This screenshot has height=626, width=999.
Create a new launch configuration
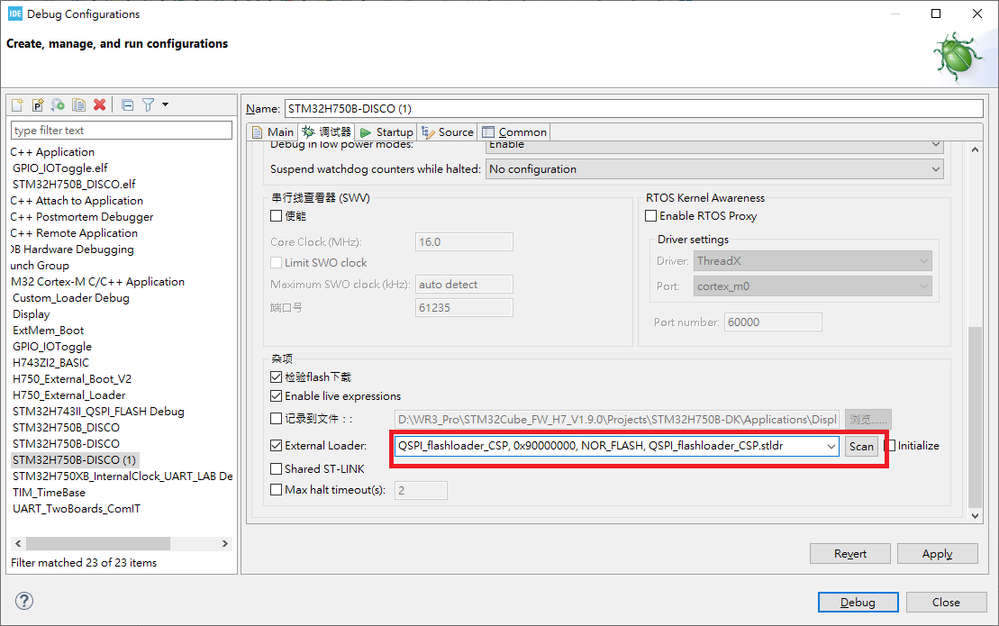(18, 105)
